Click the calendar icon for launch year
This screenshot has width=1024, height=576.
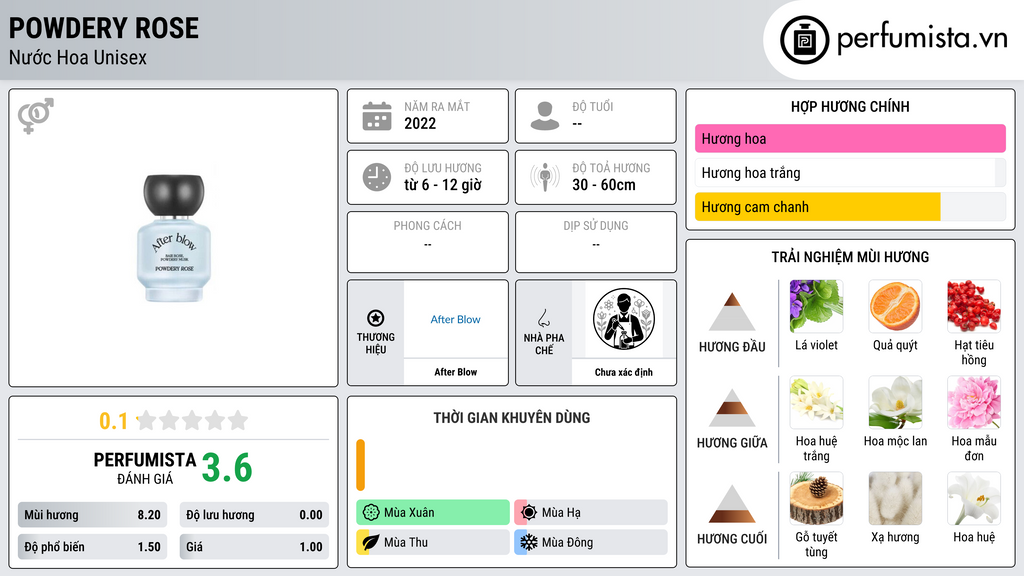377,116
